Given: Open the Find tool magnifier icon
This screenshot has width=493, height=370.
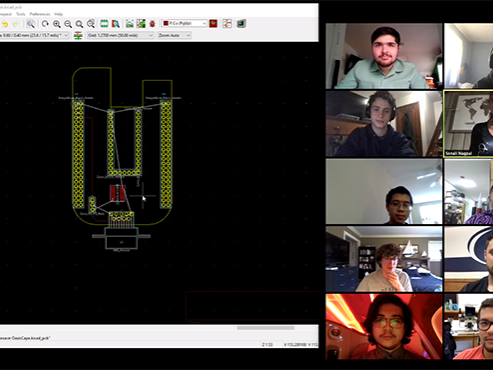Looking at the screenshot, I should [x=31, y=24].
